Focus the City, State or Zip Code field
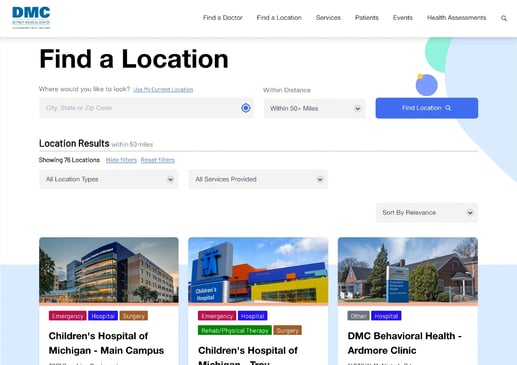Screen dimensions: 517x365 146,108
